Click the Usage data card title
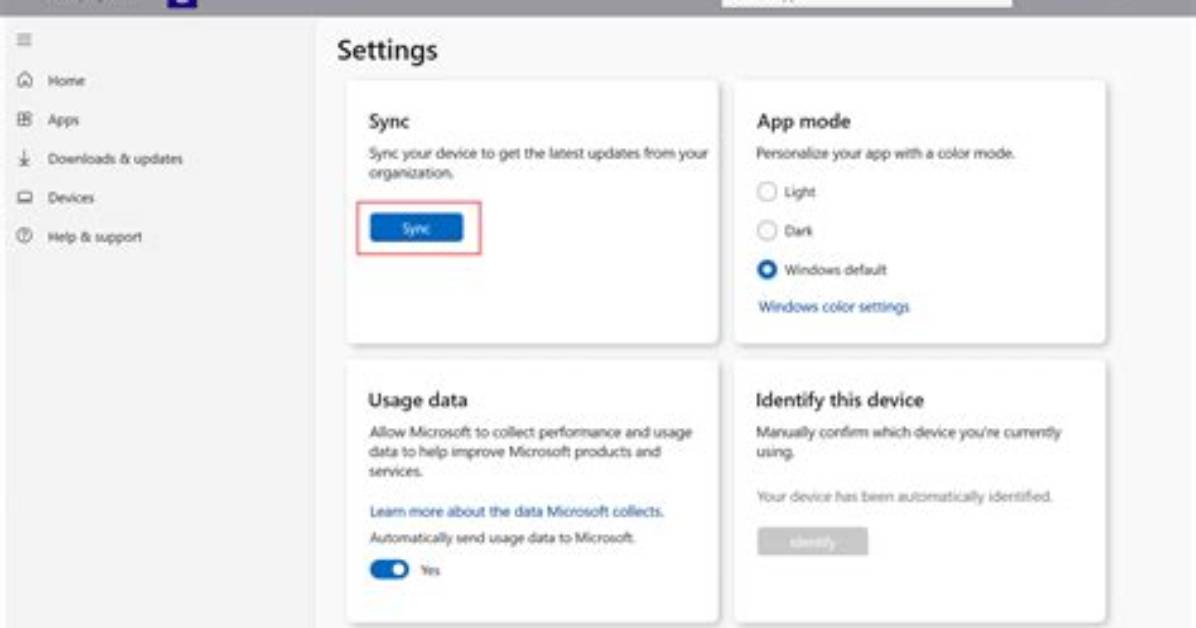Screen dimensions: 1196x628 418,400
